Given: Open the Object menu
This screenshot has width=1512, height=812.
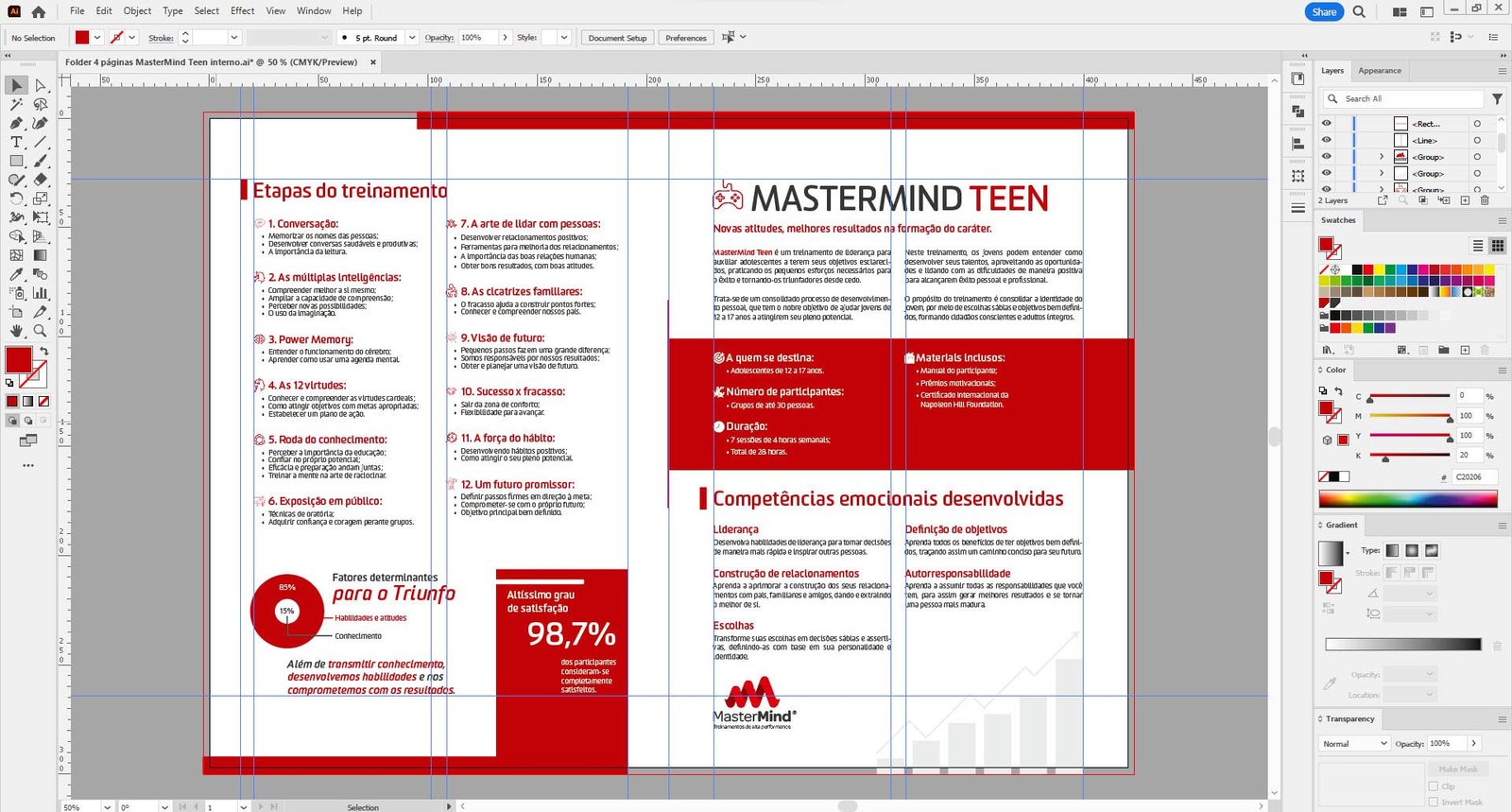Looking at the screenshot, I should tap(137, 11).
